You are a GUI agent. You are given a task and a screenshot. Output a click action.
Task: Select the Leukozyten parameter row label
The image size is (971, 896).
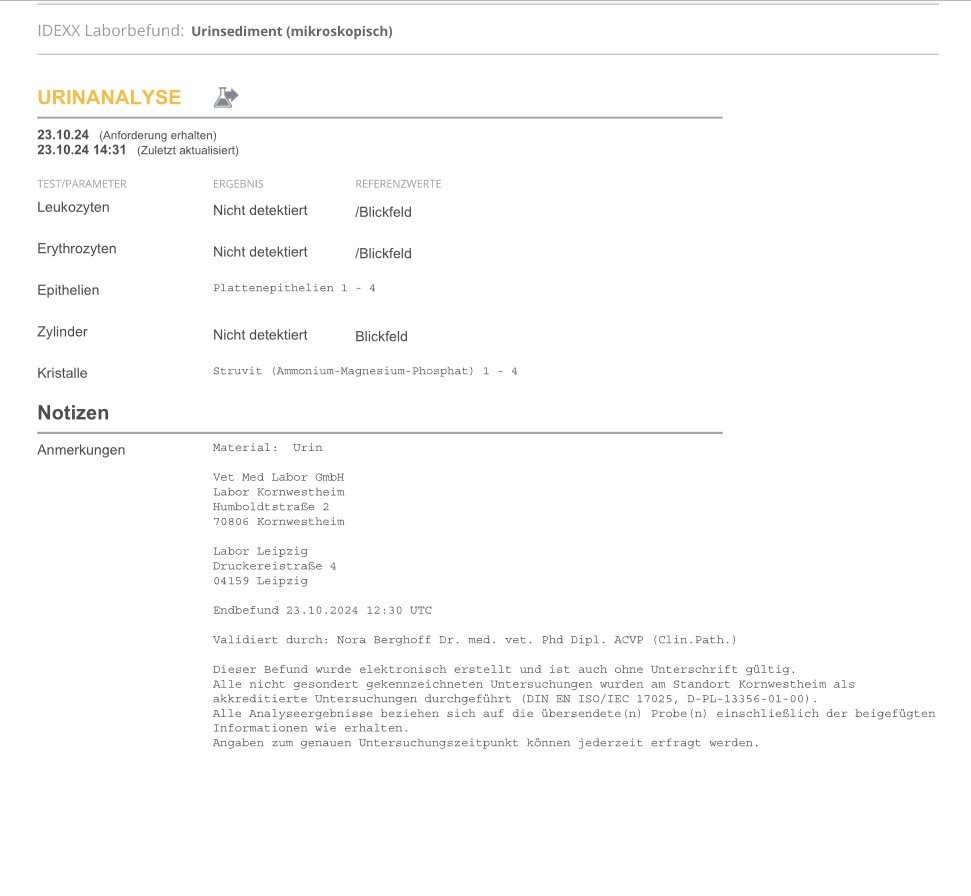click(x=73, y=207)
